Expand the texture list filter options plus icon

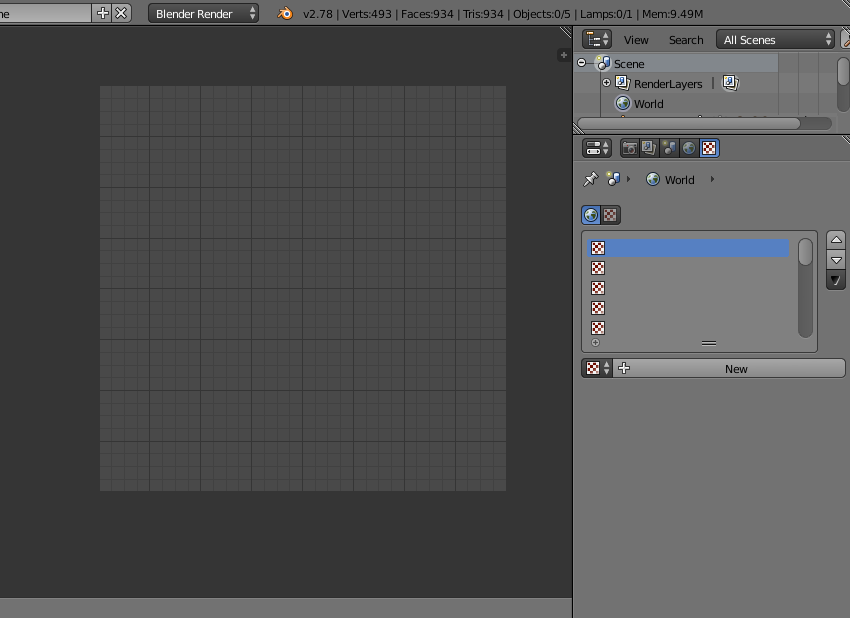(x=595, y=343)
